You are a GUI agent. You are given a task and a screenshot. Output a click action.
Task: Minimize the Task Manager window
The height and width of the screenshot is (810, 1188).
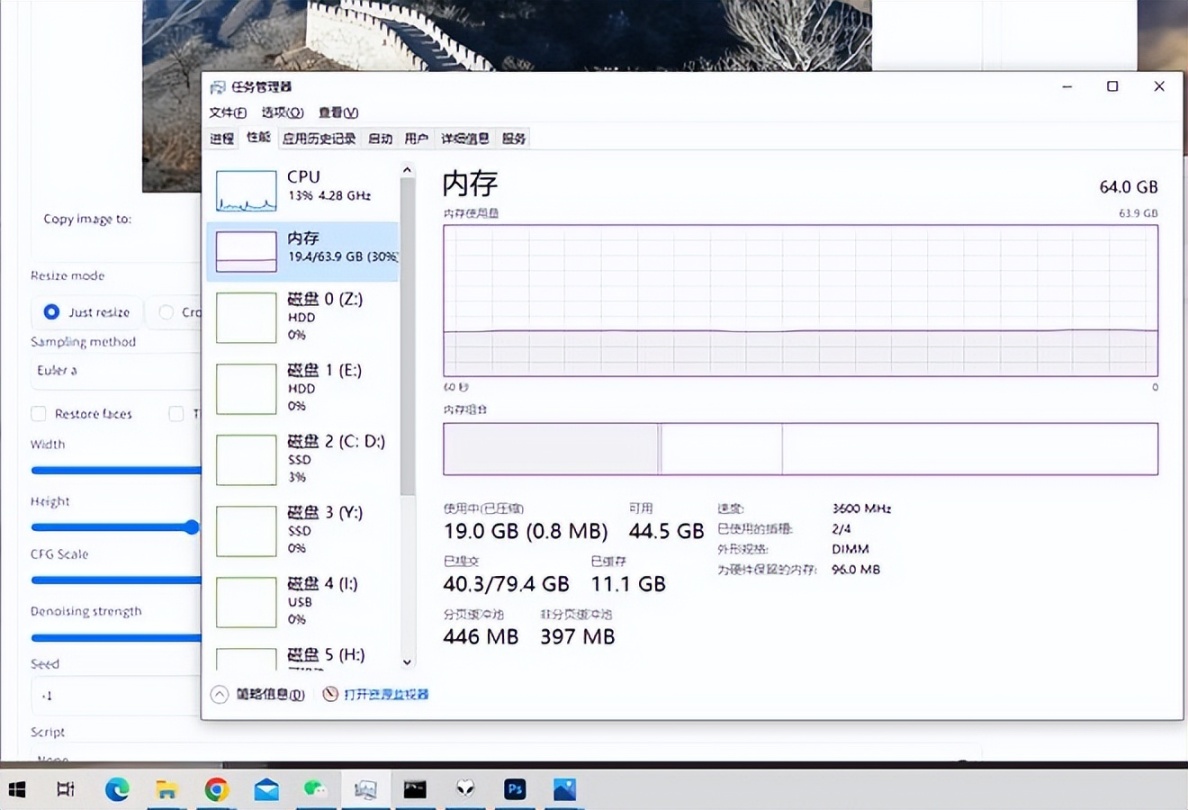[x=1067, y=86]
